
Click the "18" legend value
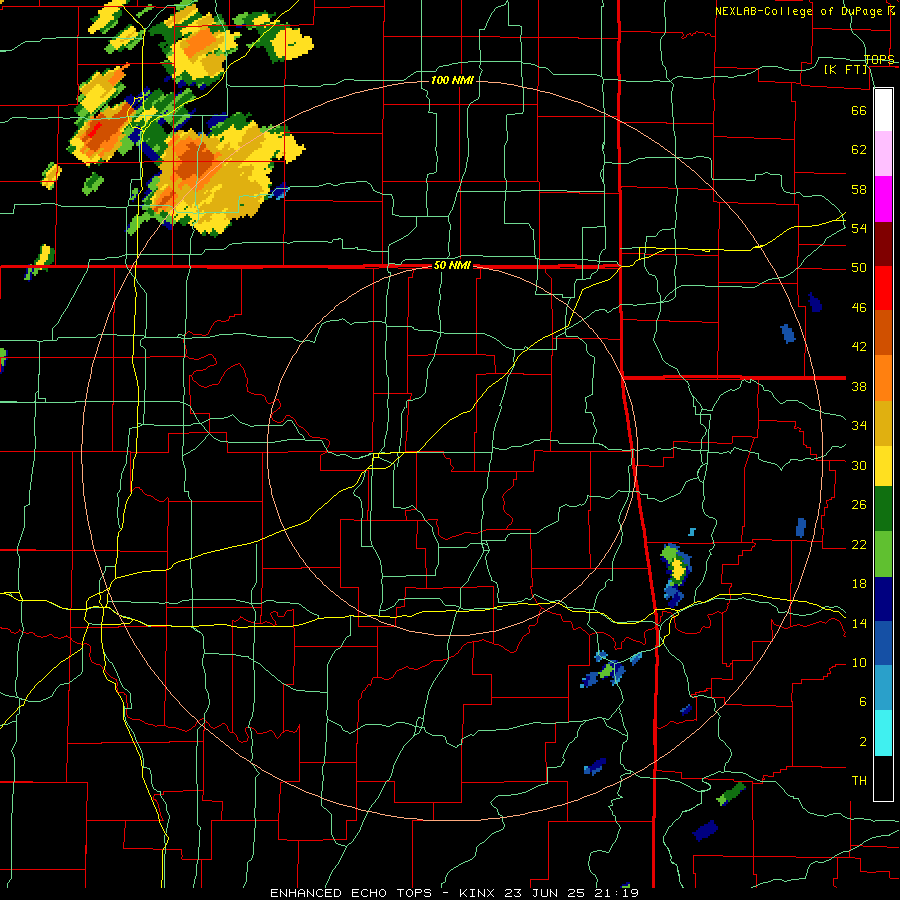859,584
